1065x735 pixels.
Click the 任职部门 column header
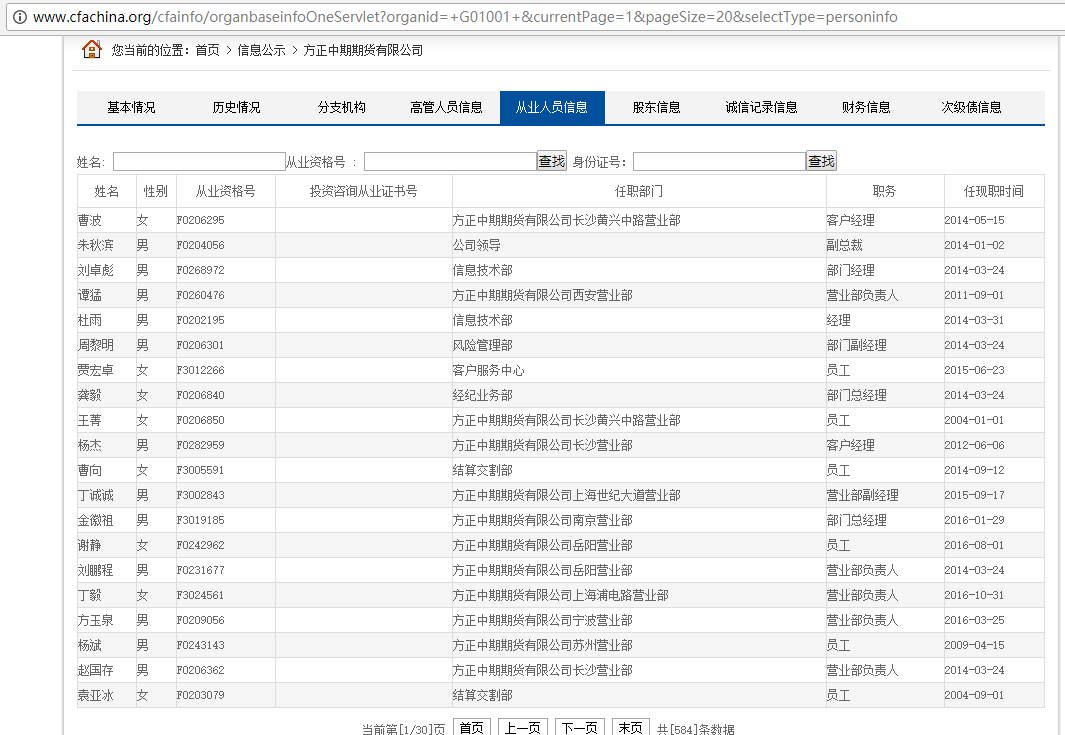pyautogui.click(x=638, y=192)
